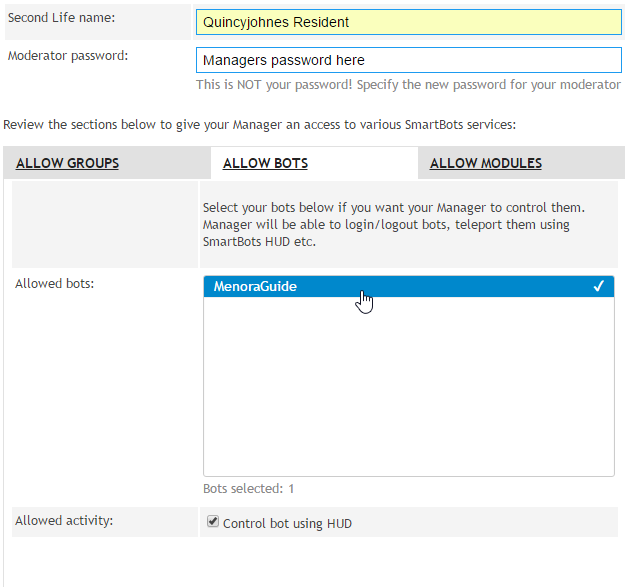The width and height of the screenshot is (625, 587).
Task: Click the Control bot using HUD label
Action: click(x=287, y=523)
